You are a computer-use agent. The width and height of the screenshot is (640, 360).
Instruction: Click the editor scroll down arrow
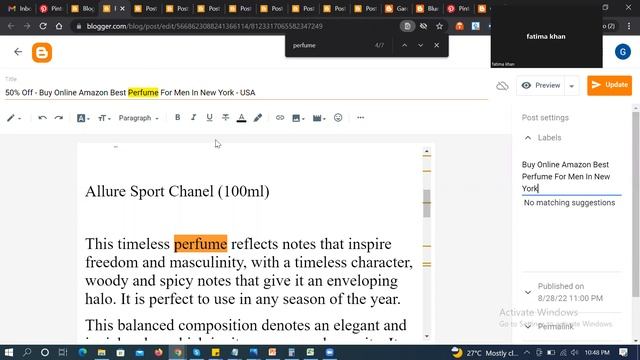(427, 336)
